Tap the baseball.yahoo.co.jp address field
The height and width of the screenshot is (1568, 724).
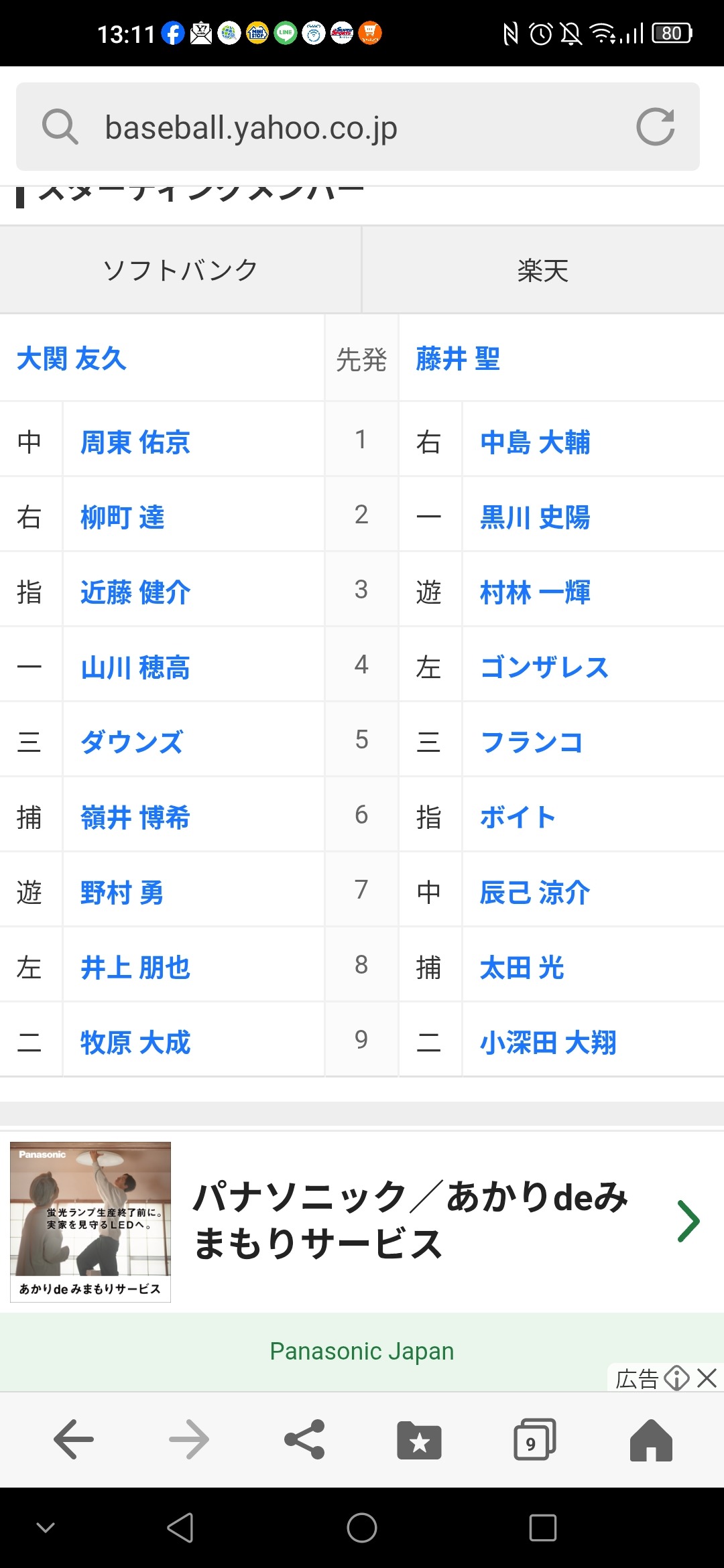click(x=335, y=127)
